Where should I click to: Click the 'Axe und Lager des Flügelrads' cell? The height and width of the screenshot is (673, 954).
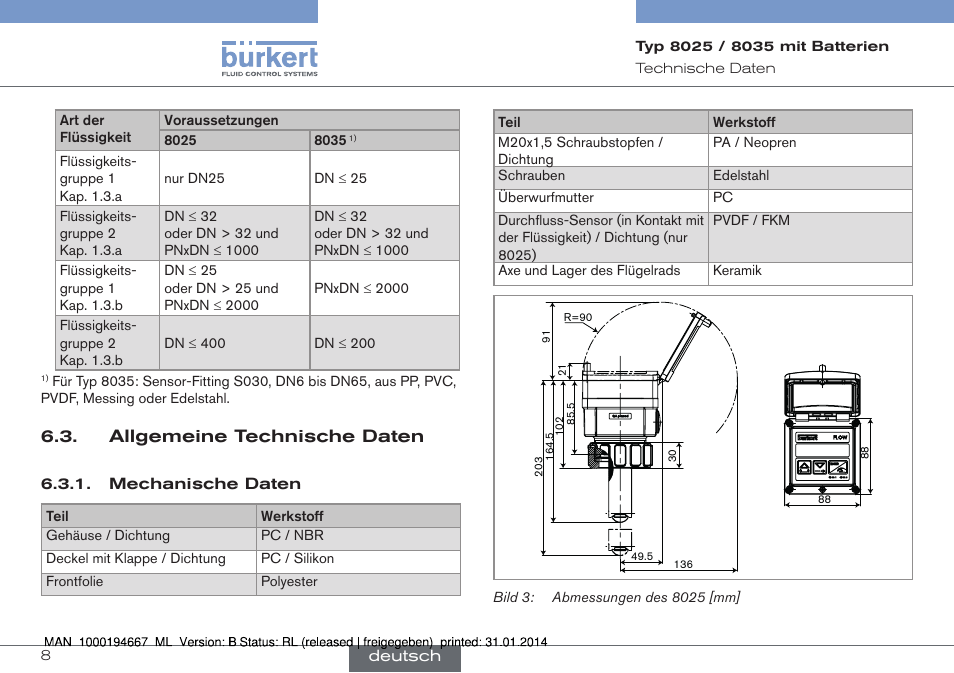point(601,273)
